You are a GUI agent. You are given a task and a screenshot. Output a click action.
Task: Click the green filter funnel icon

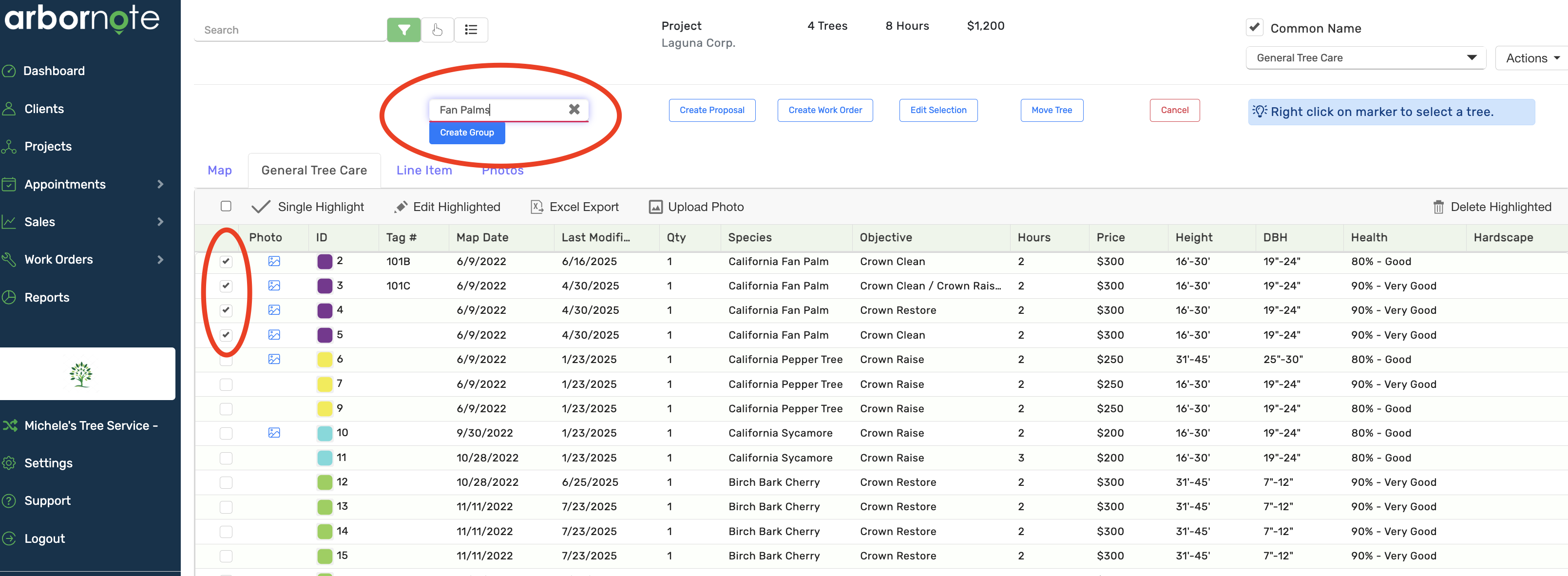[x=403, y=30]
